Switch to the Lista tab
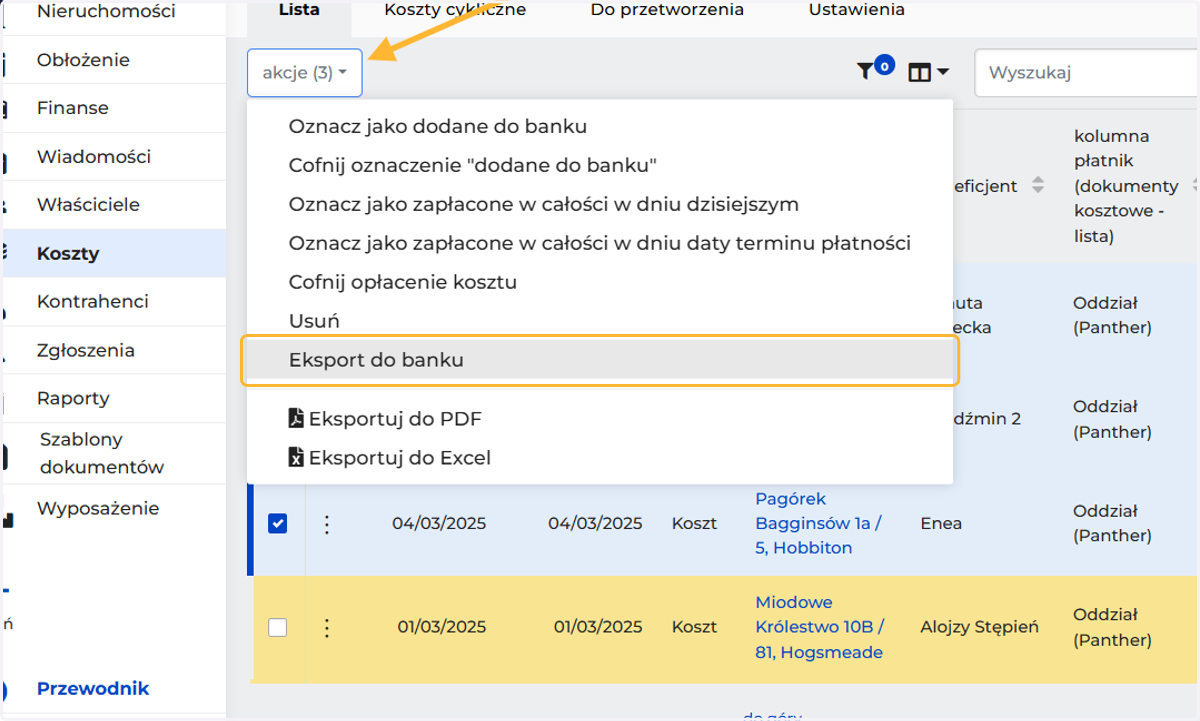1200x721 pixels. (299, 10)
